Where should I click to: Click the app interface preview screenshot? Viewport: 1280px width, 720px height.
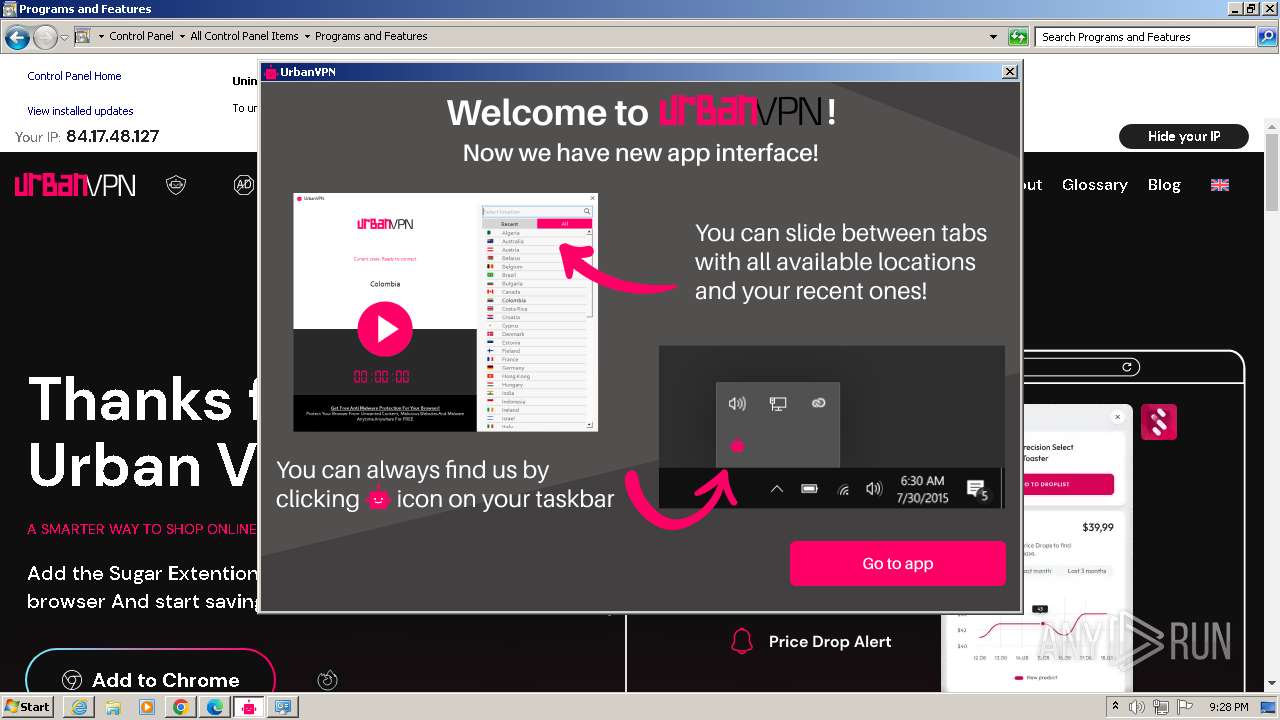click(x=445, y=312)
